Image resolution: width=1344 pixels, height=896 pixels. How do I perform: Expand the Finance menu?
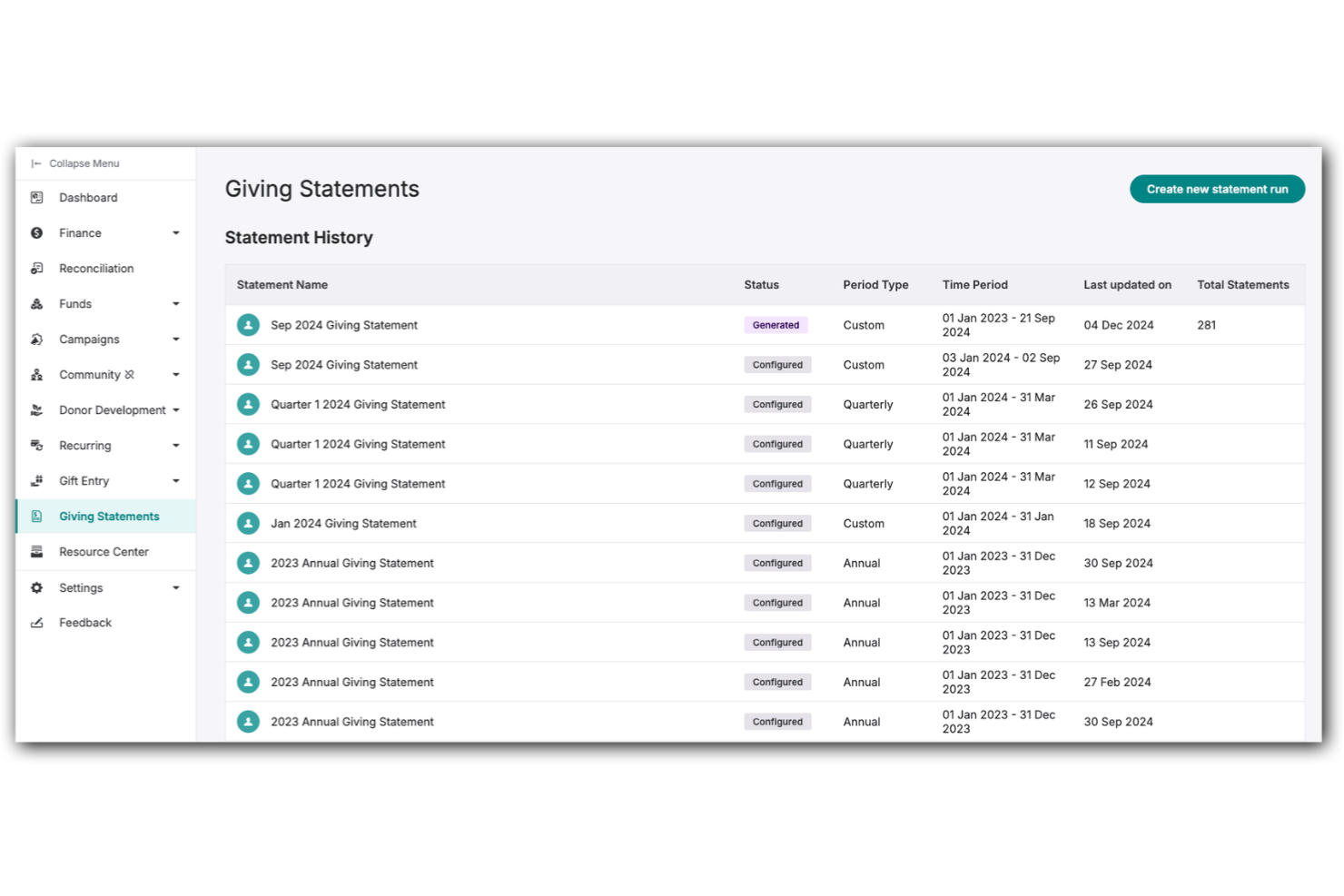pos(175,232)
